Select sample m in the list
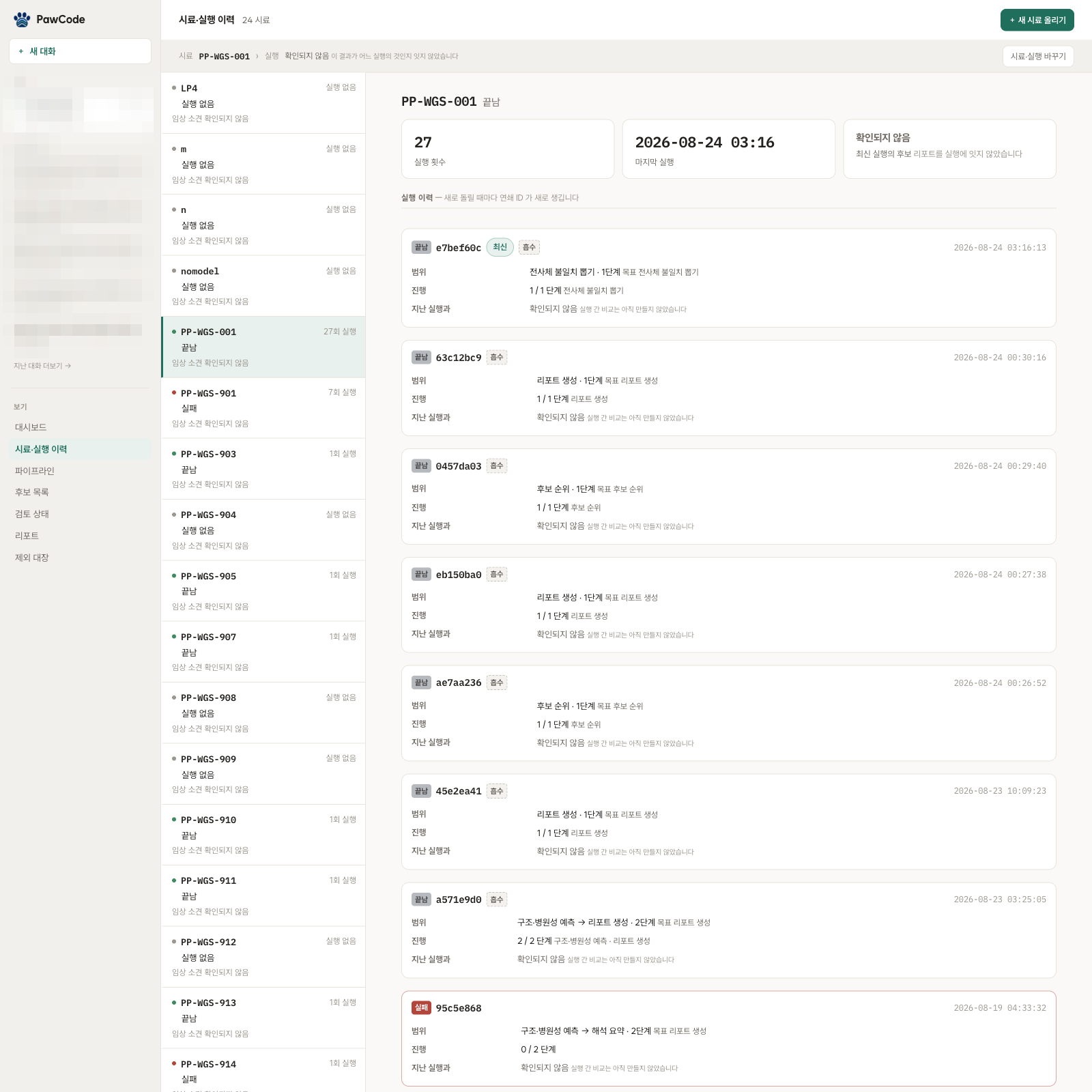Screen dimensions: 1092x1092 click(263, 164)
